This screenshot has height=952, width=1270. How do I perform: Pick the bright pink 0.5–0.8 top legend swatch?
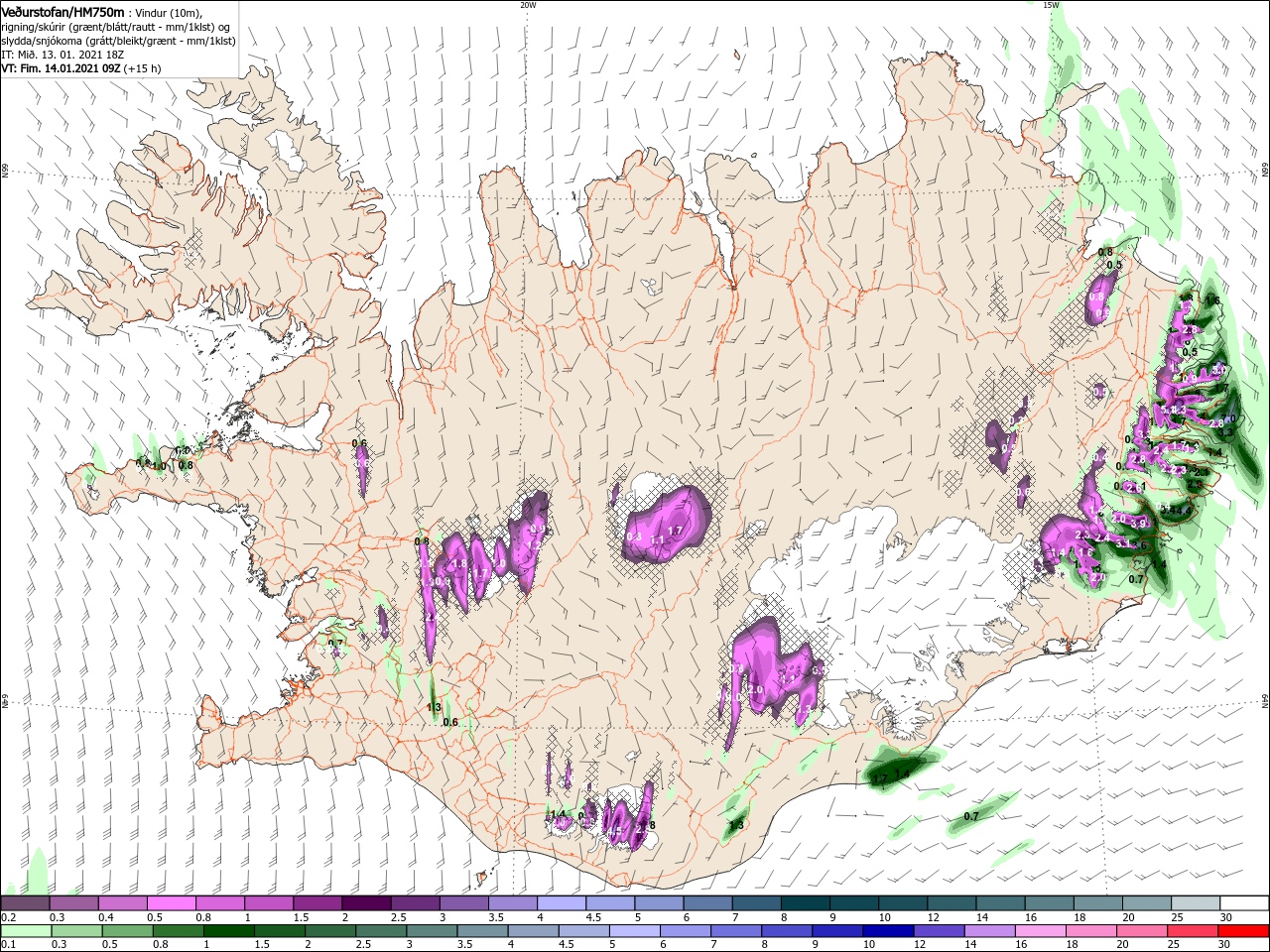click(172, 903)
